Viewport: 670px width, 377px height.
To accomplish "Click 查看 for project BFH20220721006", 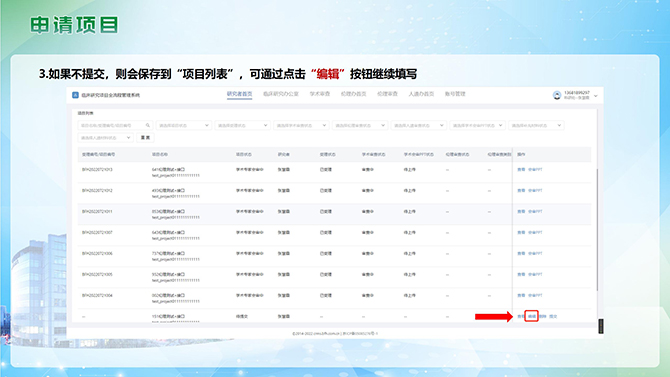I will click(x=521, y=253).
